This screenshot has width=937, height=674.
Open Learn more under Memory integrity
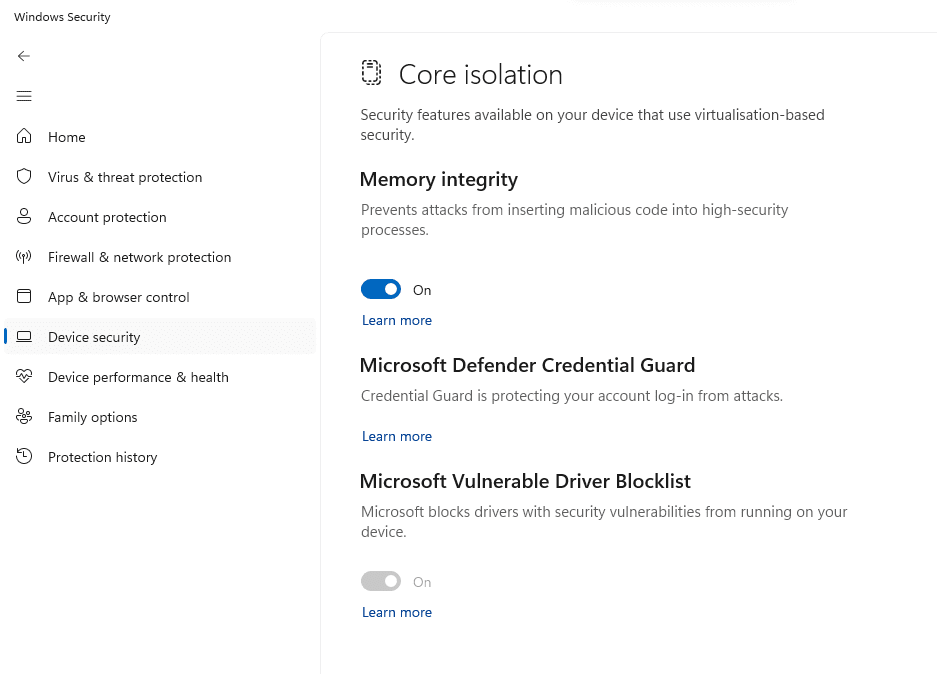pos(397,320)
